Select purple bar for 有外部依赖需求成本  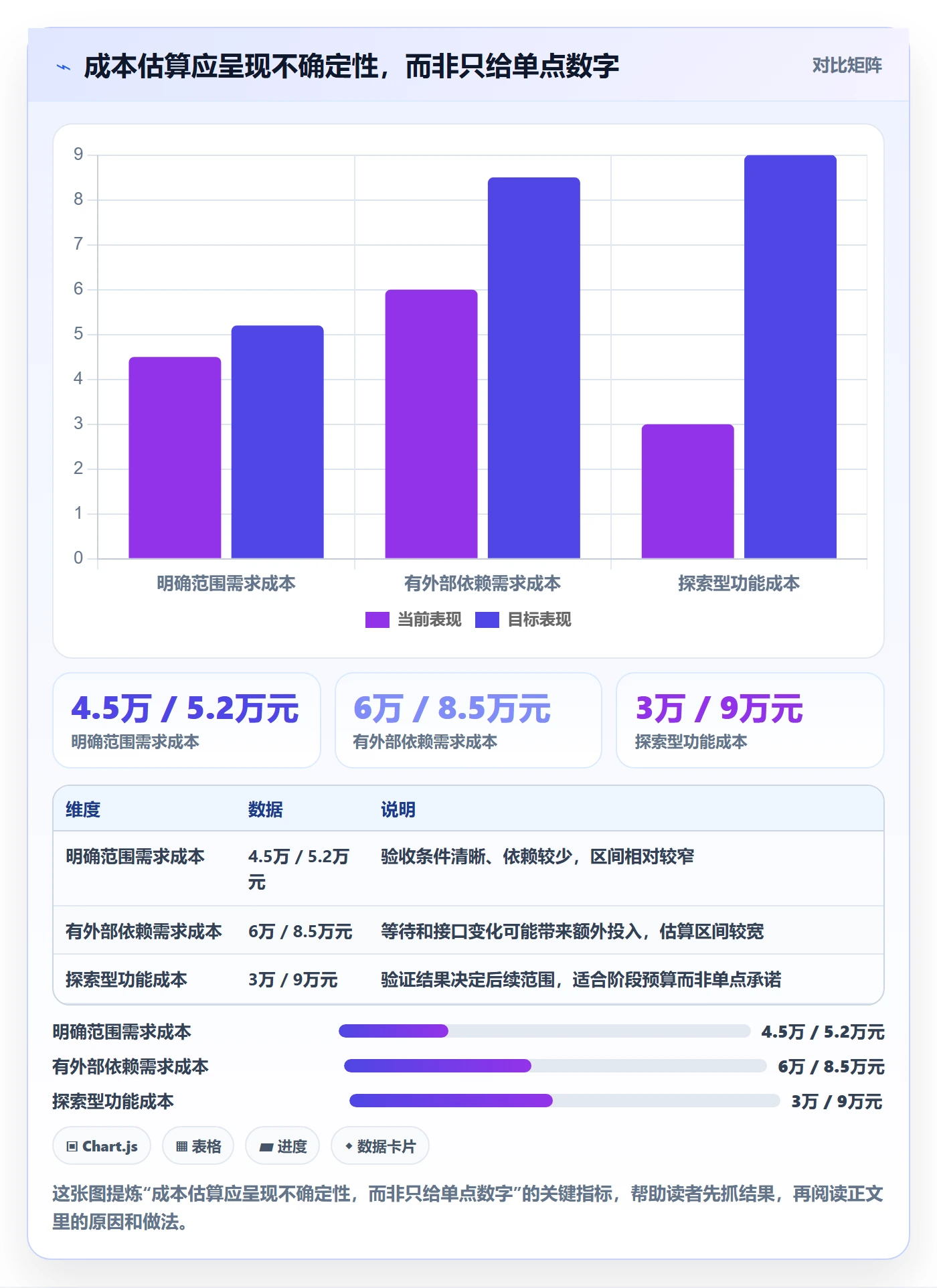431,424
